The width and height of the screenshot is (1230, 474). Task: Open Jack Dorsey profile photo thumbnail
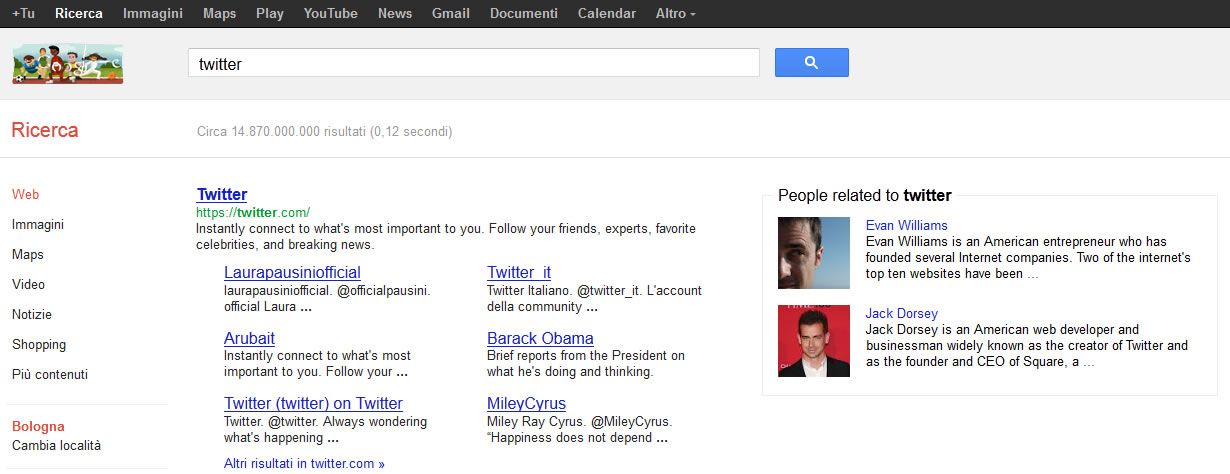click(x=813, y=341)
